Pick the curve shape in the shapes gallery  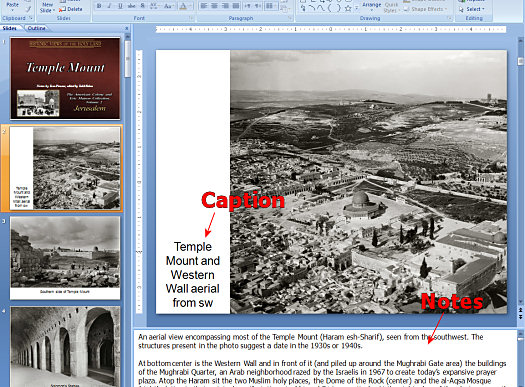tap(321, 9)
